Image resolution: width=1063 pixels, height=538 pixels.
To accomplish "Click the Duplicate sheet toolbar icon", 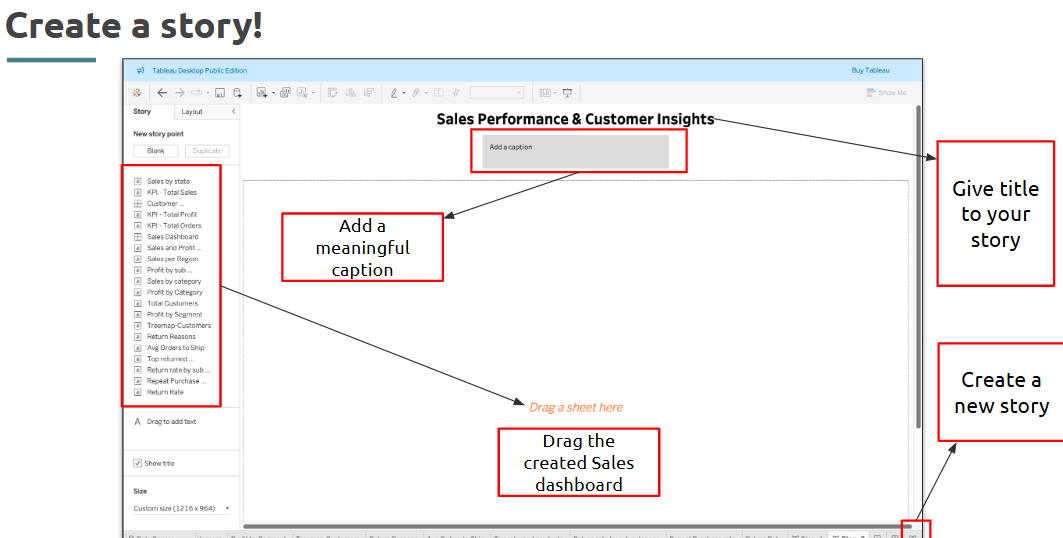I will pyautogui.click(x=285, y=93).
